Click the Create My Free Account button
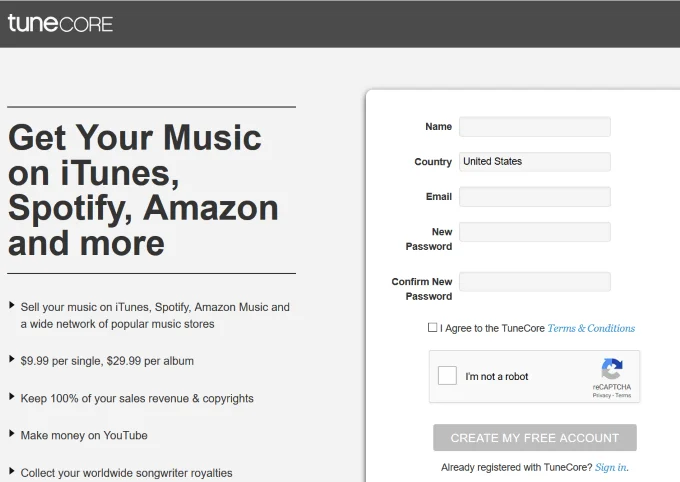Viewport: 680px width, 482px height. click(x=535, y=438)
